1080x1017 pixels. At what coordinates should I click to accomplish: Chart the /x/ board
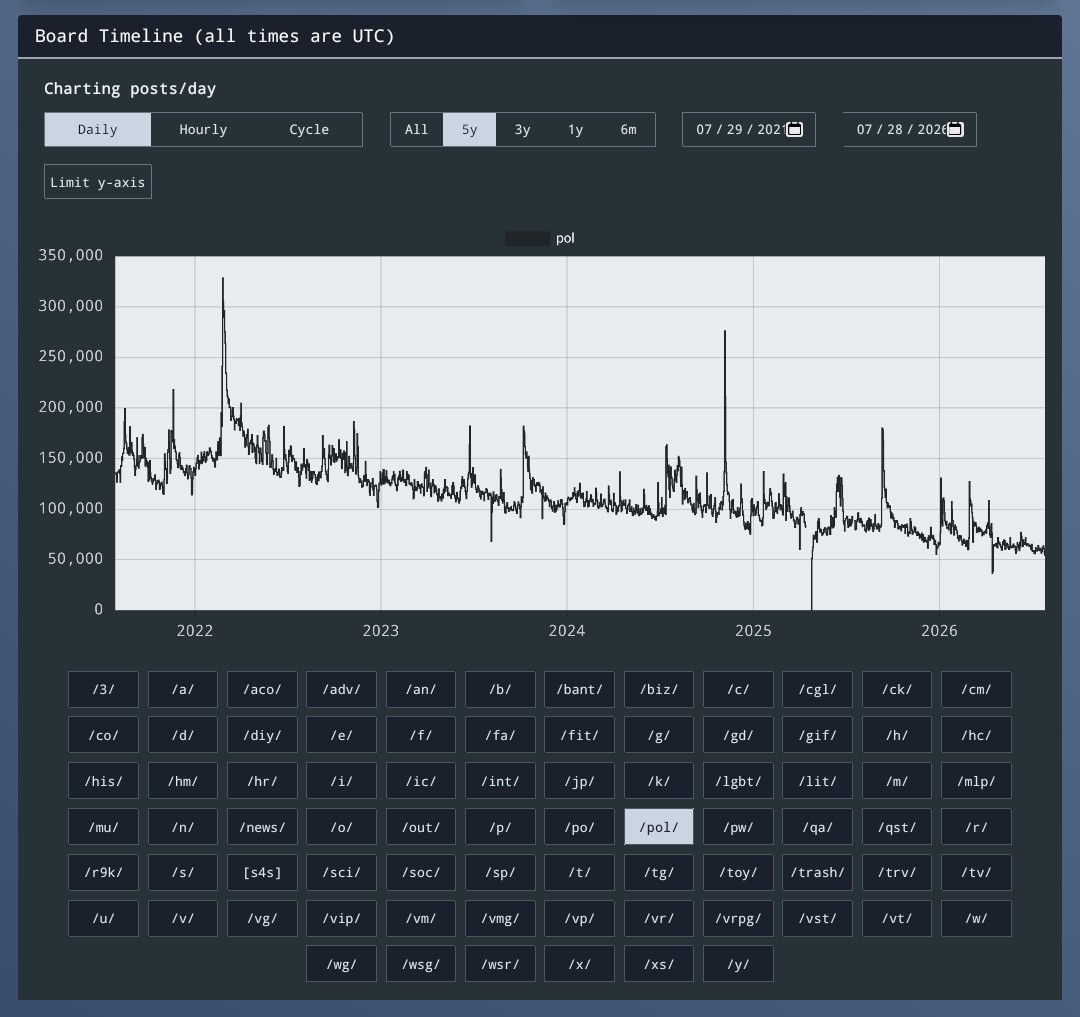click(x=579, y=964)
